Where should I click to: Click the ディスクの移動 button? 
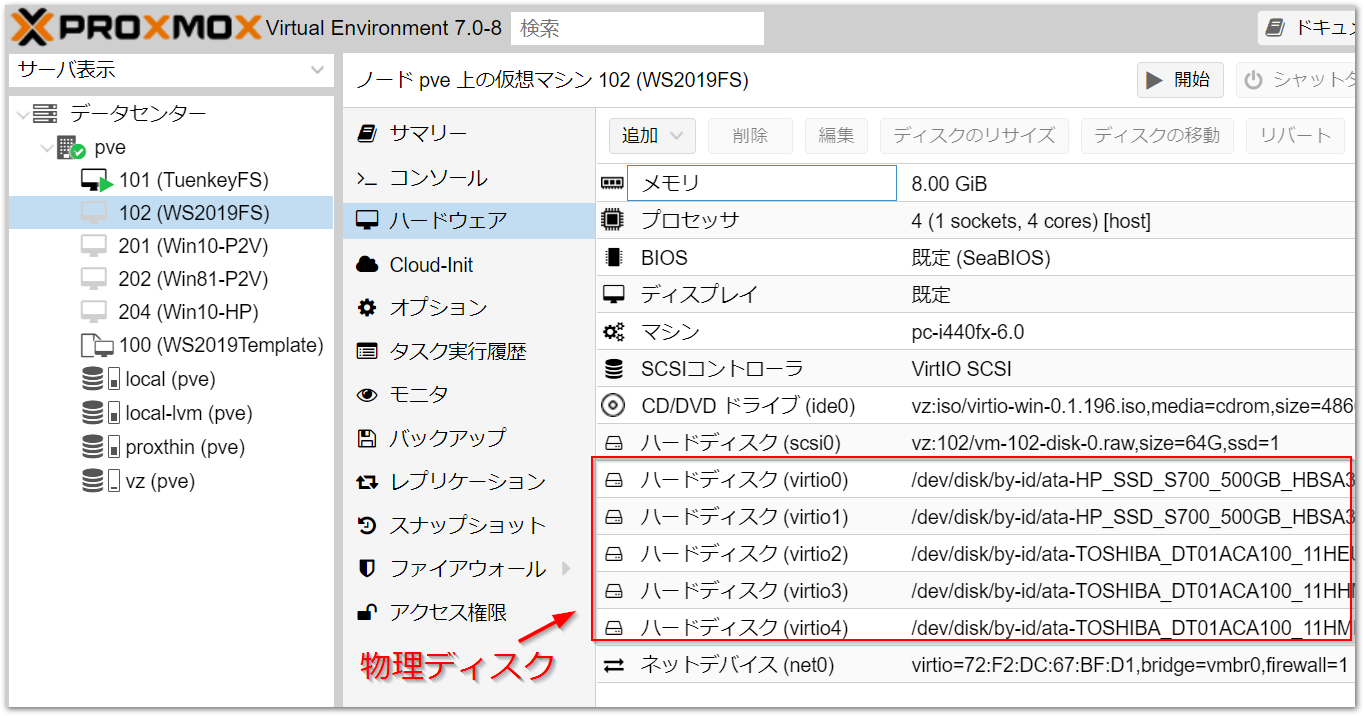coord(1157,136)
